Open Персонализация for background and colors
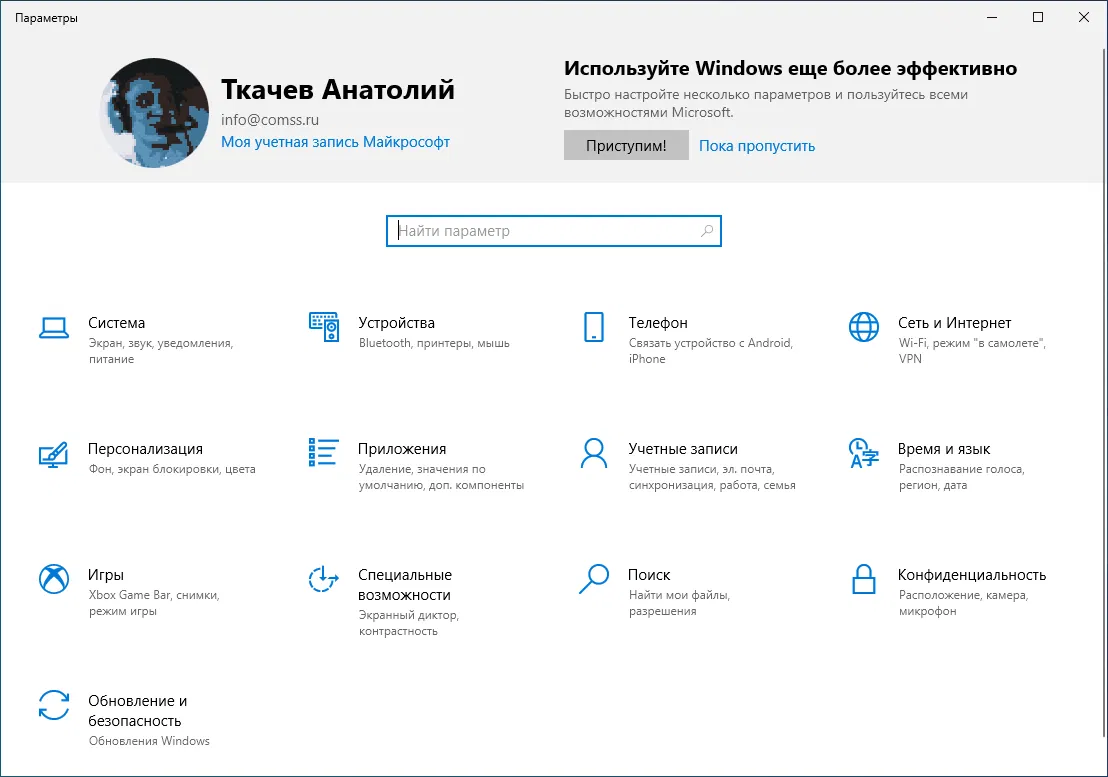The height and width of the screenshot is (777, 1108). [x=146, y=449]
